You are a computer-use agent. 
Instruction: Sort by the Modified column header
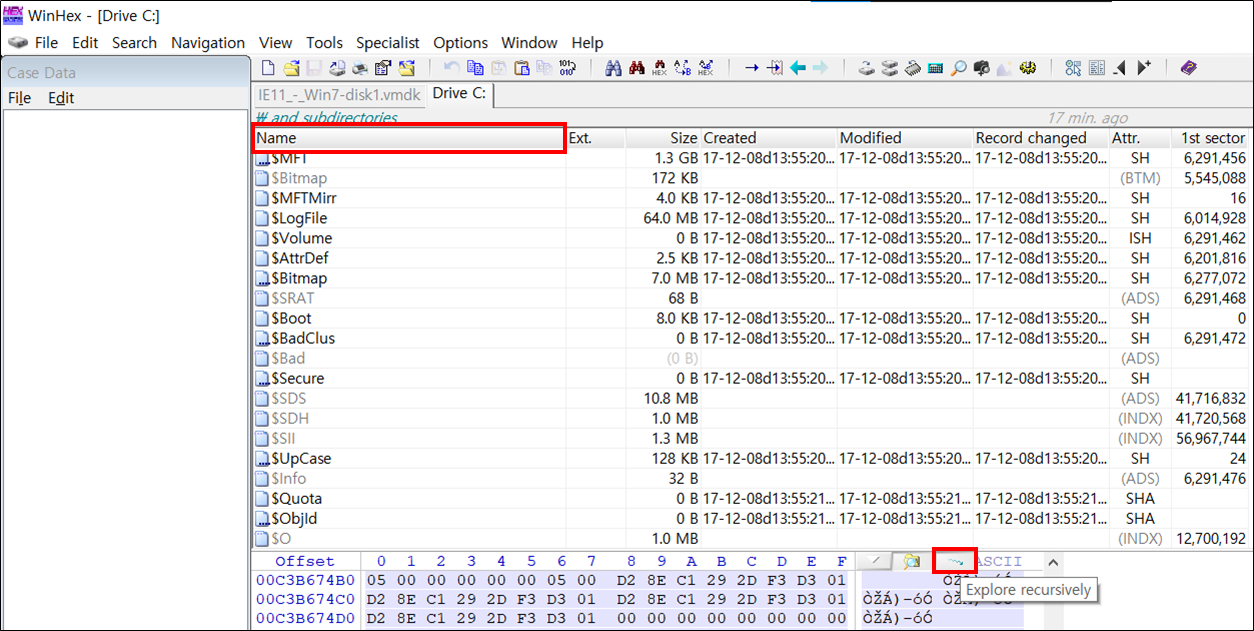905,138
